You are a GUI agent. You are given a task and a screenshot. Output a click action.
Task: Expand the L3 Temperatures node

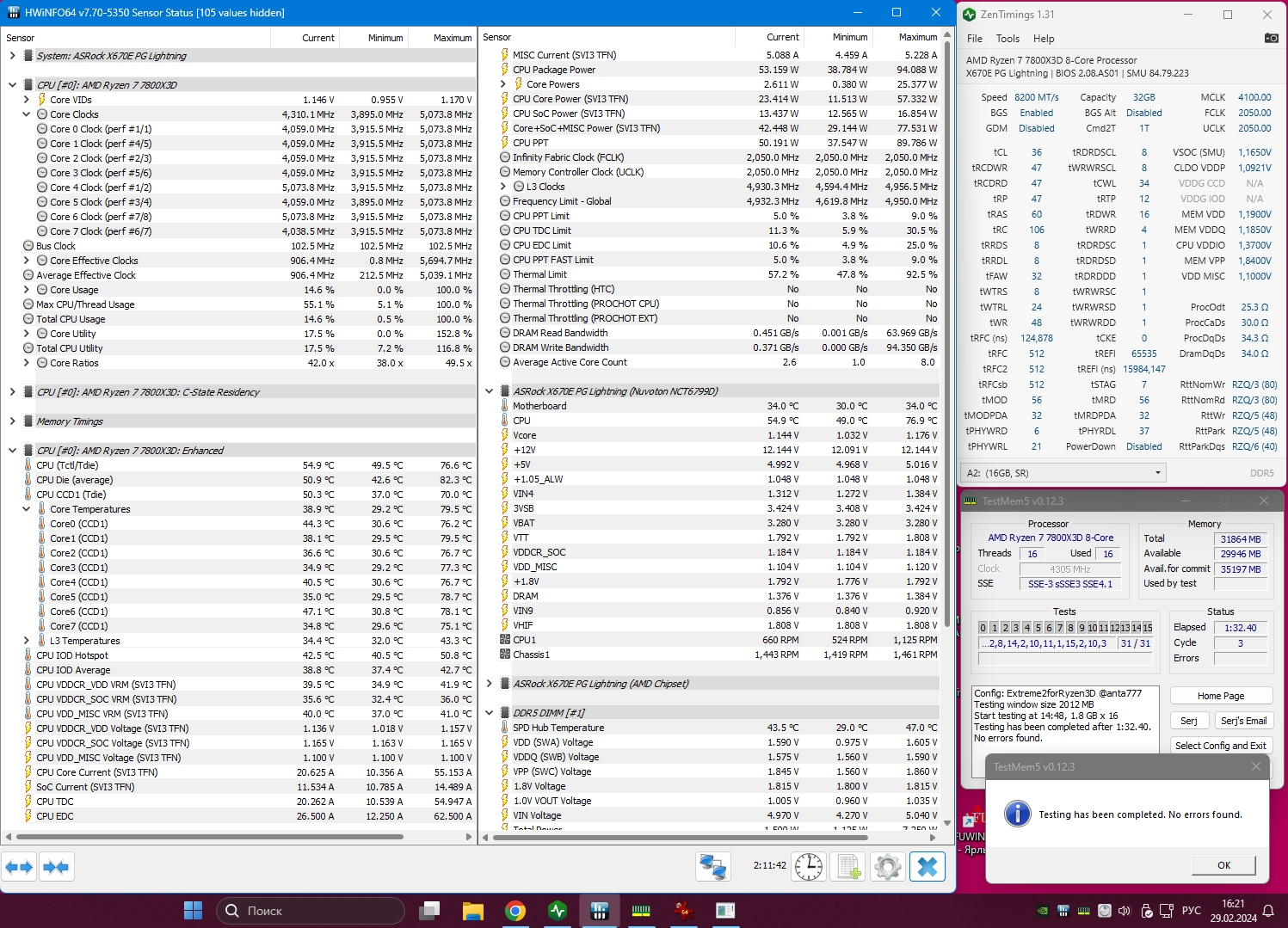(26, 641)
